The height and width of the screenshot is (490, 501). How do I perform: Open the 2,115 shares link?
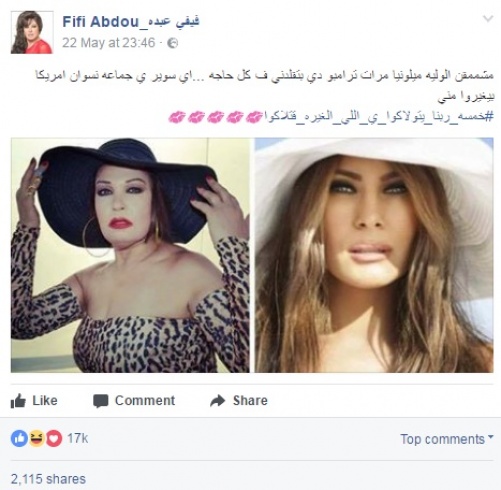(48, 479)
